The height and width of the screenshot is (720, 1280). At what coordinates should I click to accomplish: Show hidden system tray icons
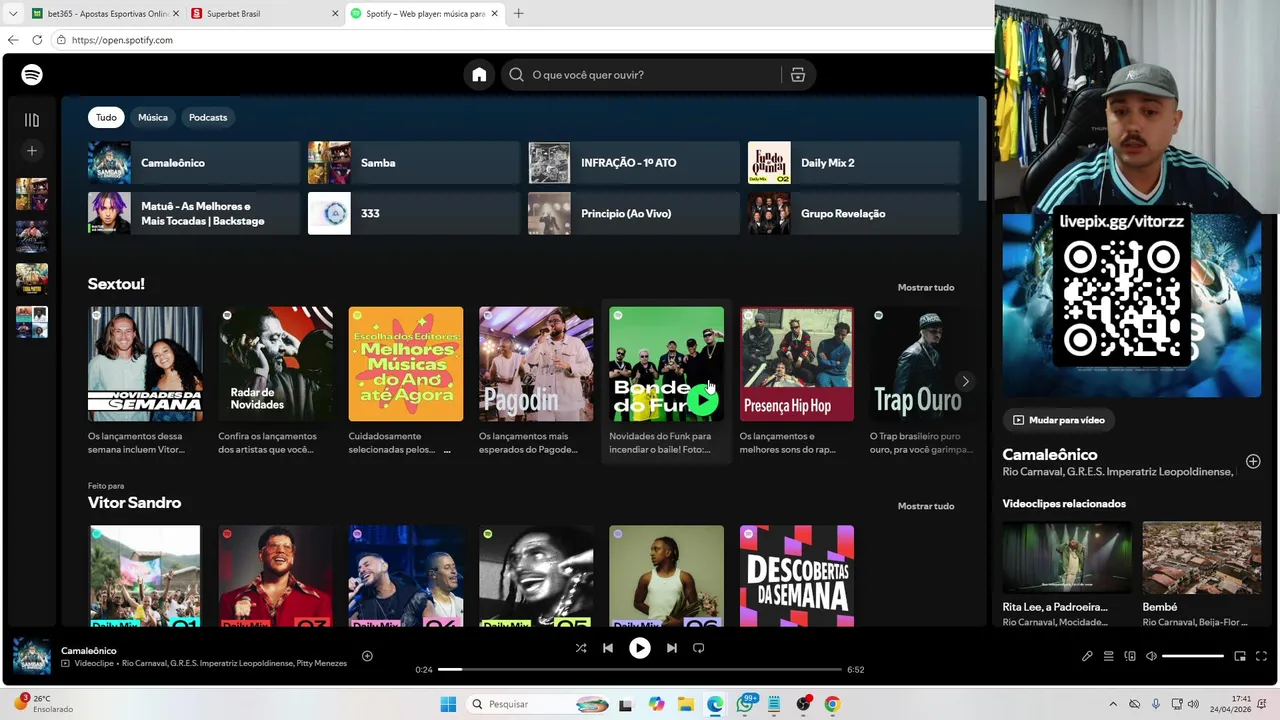coord(1113,704)
